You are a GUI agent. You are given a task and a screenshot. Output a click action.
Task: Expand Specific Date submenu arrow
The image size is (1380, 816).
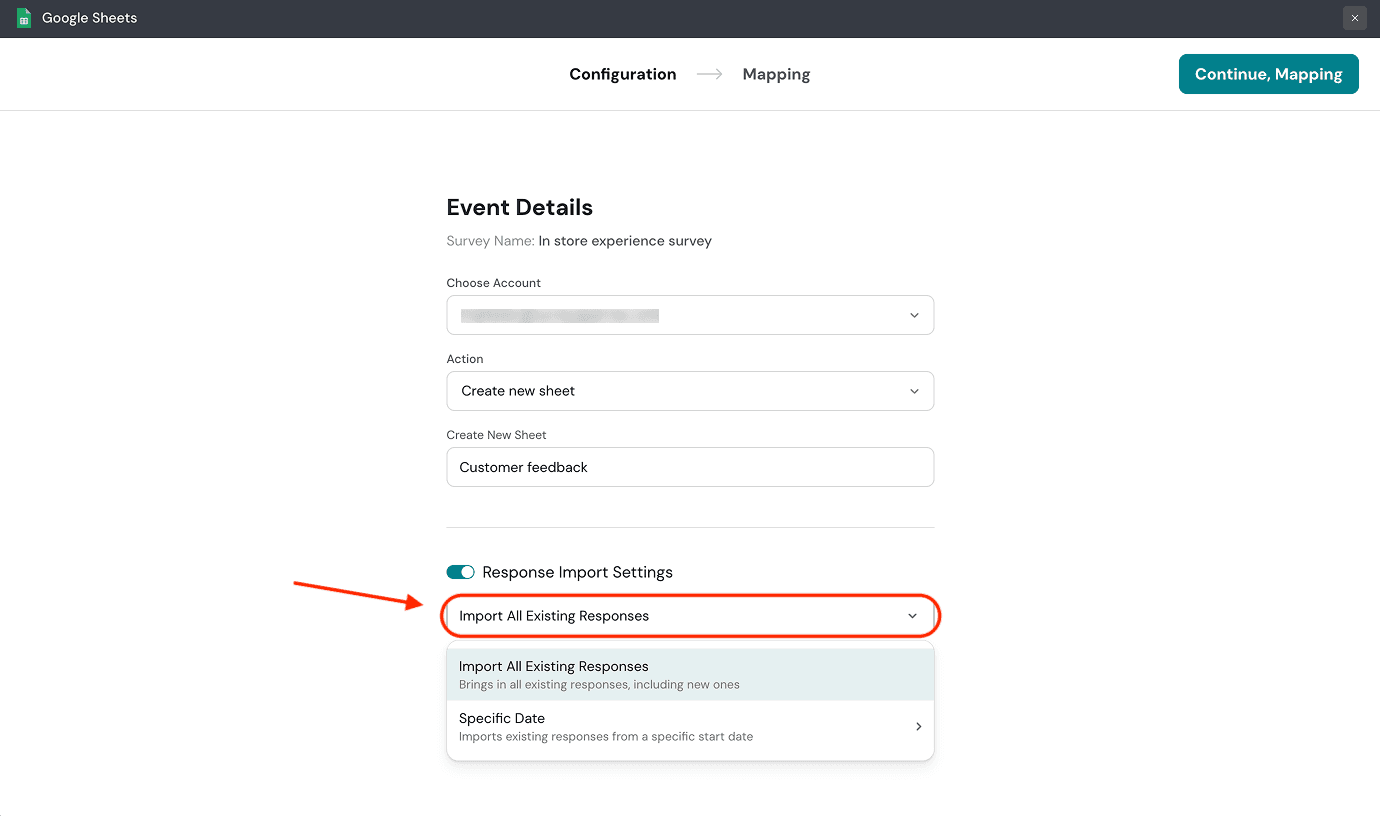point(918,727)
